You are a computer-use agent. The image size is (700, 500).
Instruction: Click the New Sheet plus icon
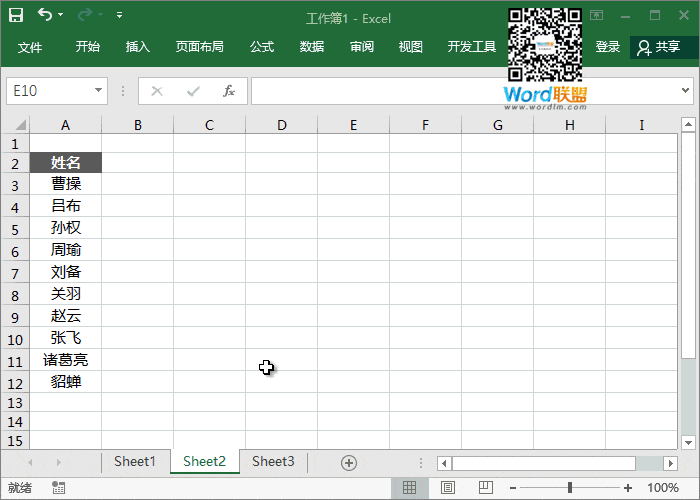pos(349,463)
